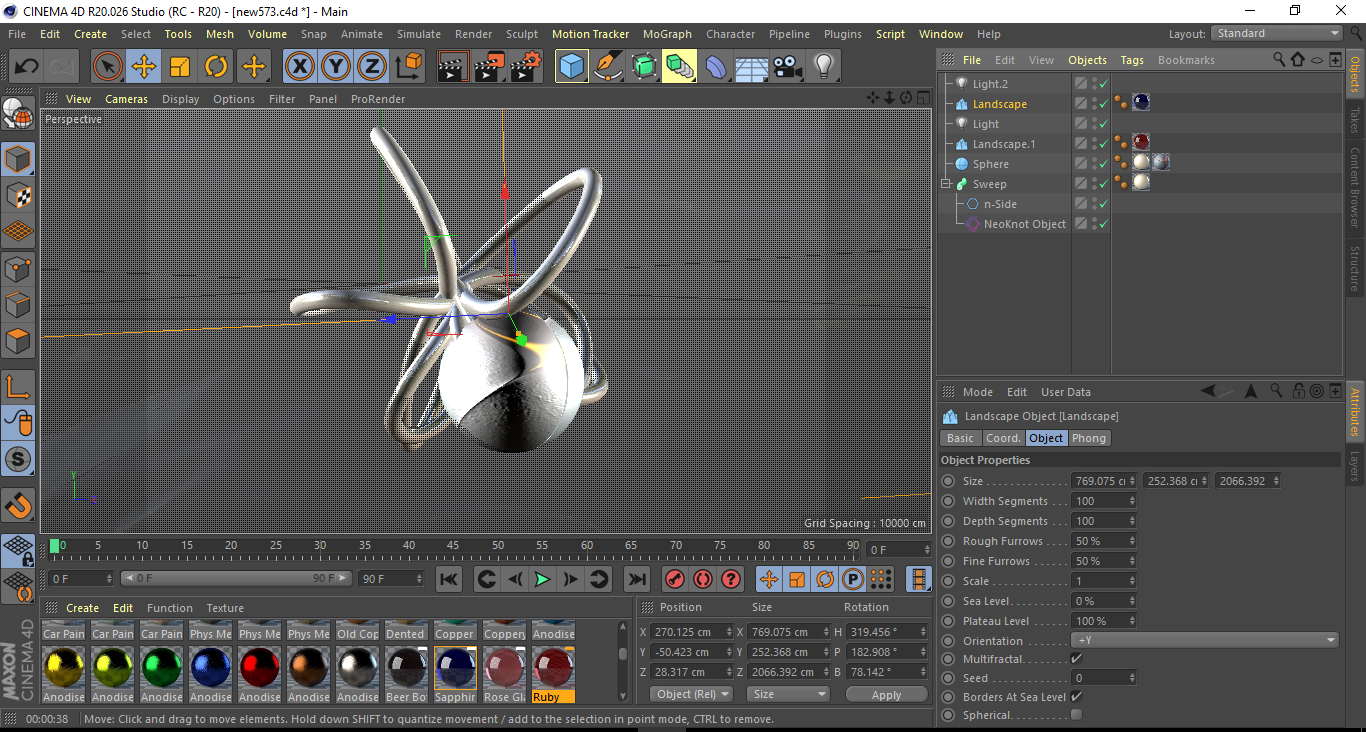The image size is (1366, 732).
Task: Click Apply in coordinates panel
Action: click(x=886, y=694)
